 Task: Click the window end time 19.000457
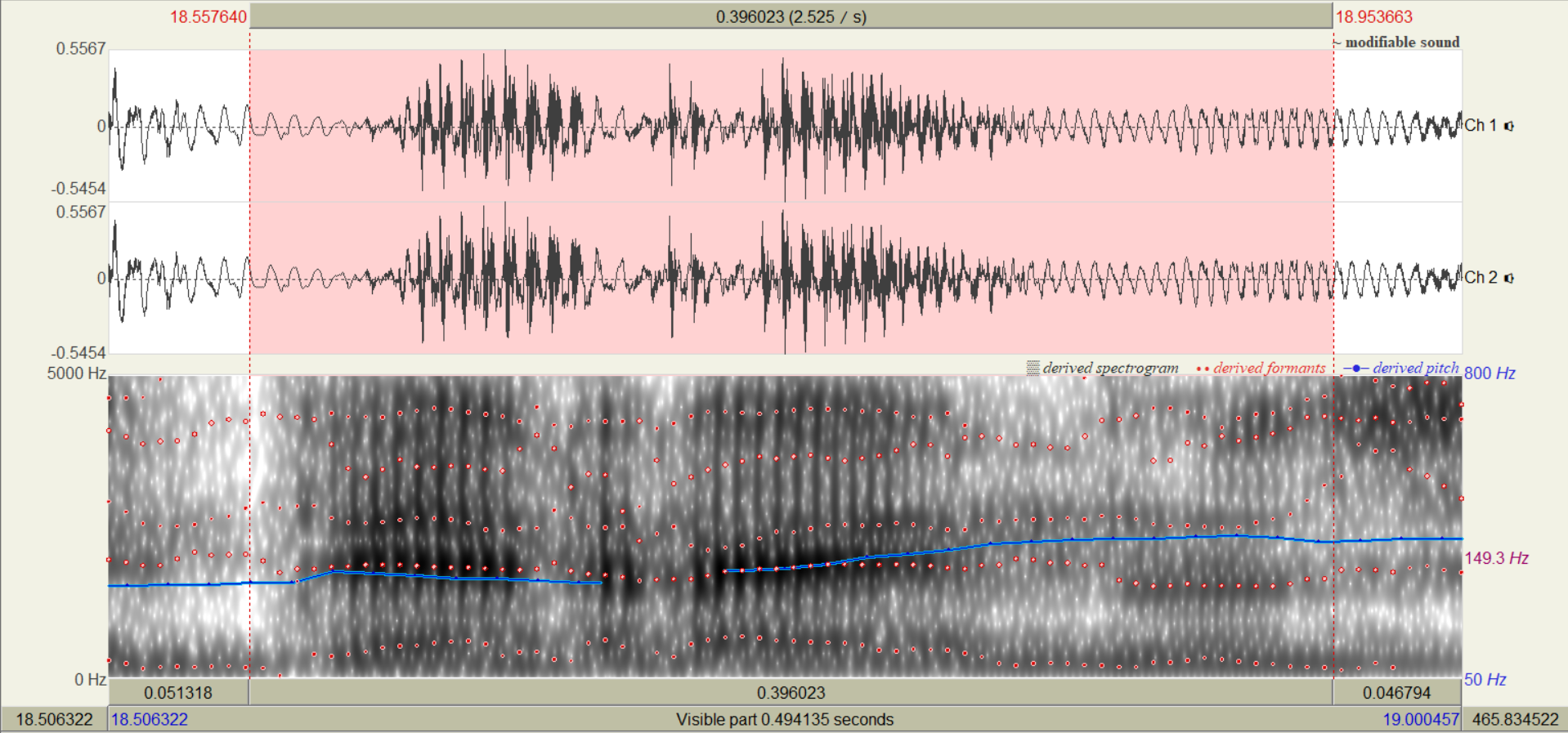point(1420,720)
